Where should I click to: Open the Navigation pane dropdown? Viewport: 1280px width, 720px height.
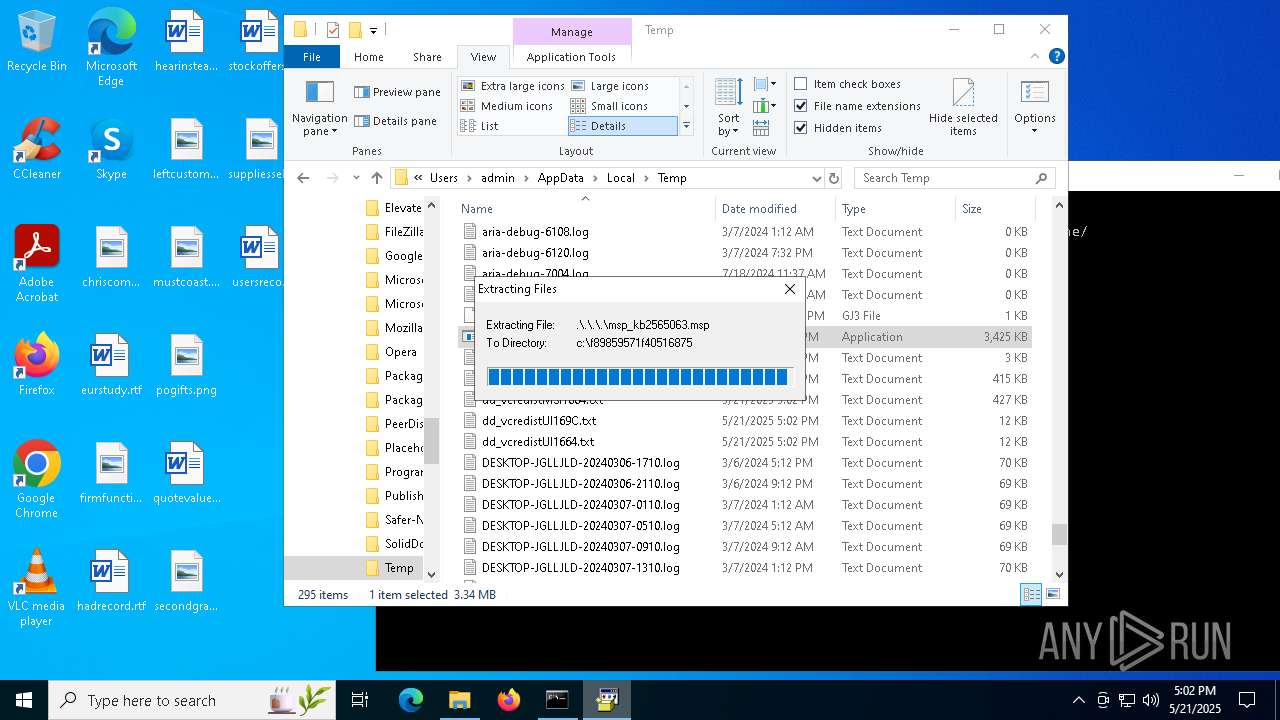(x=319, y=109)
